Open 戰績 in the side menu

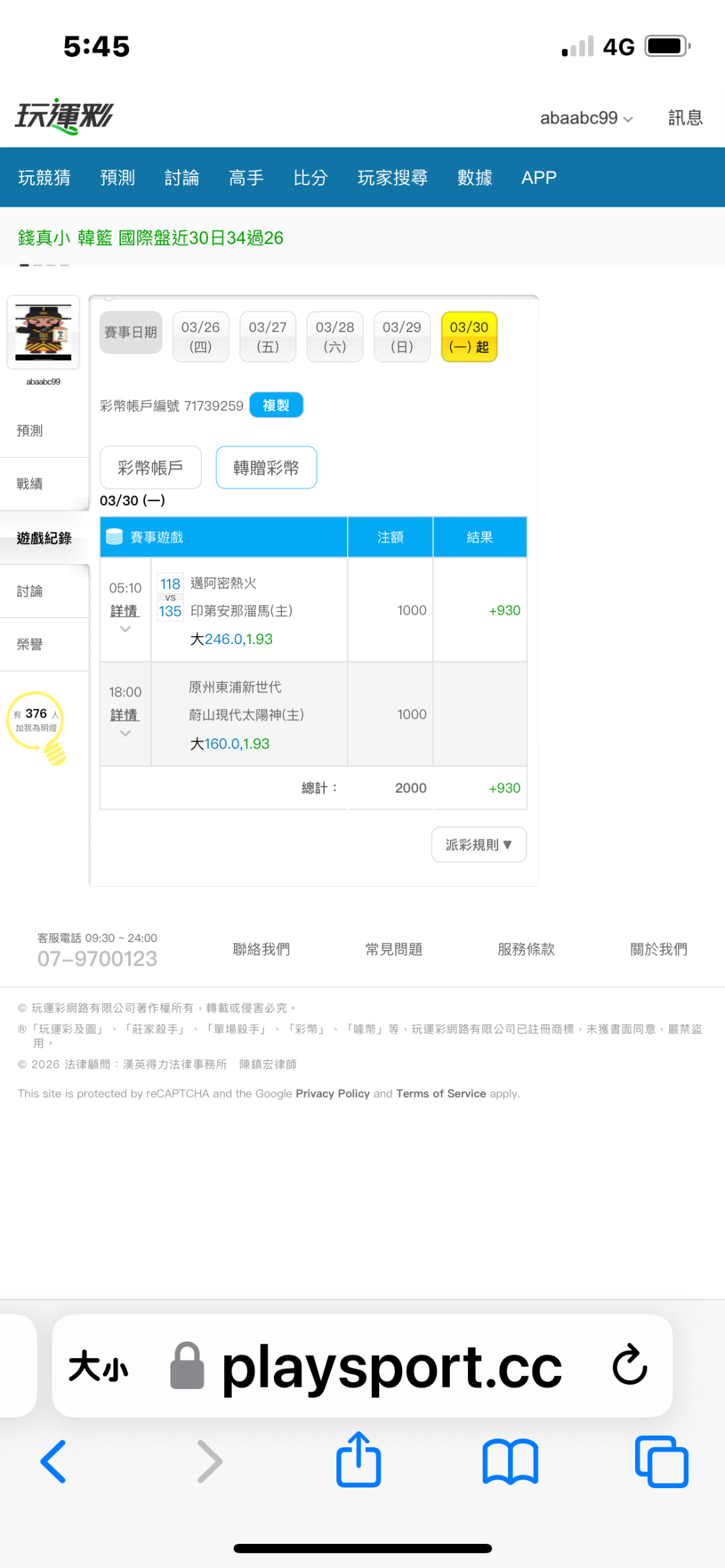tap(30, 484)
